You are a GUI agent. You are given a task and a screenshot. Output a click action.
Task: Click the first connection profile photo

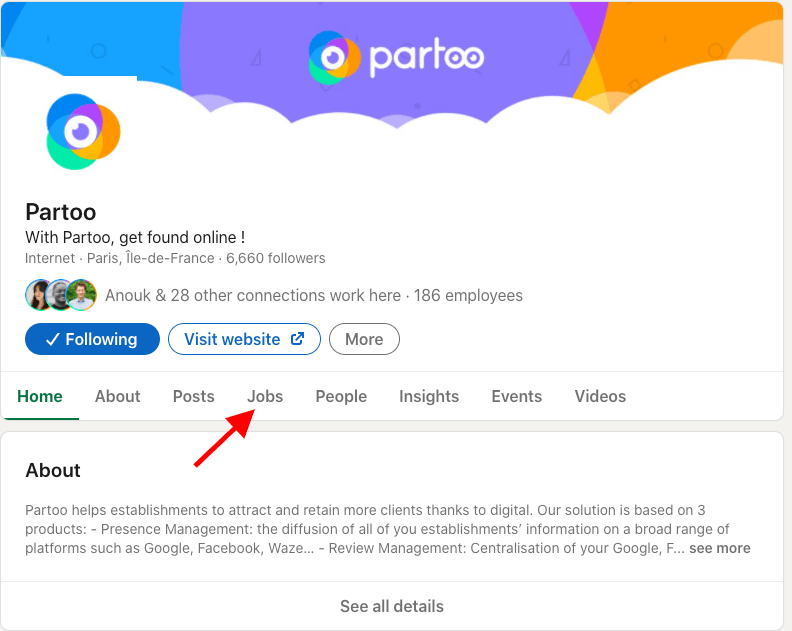pyautogui.click(x=40, y=295)
